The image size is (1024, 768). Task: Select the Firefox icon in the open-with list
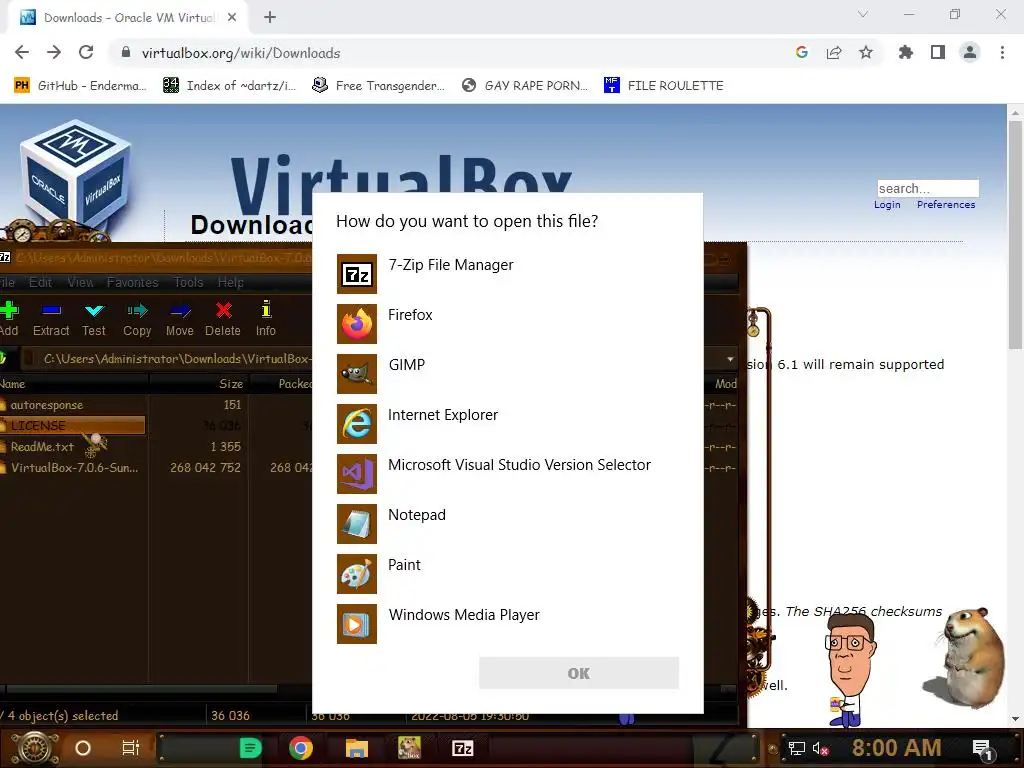coord(357,324)
